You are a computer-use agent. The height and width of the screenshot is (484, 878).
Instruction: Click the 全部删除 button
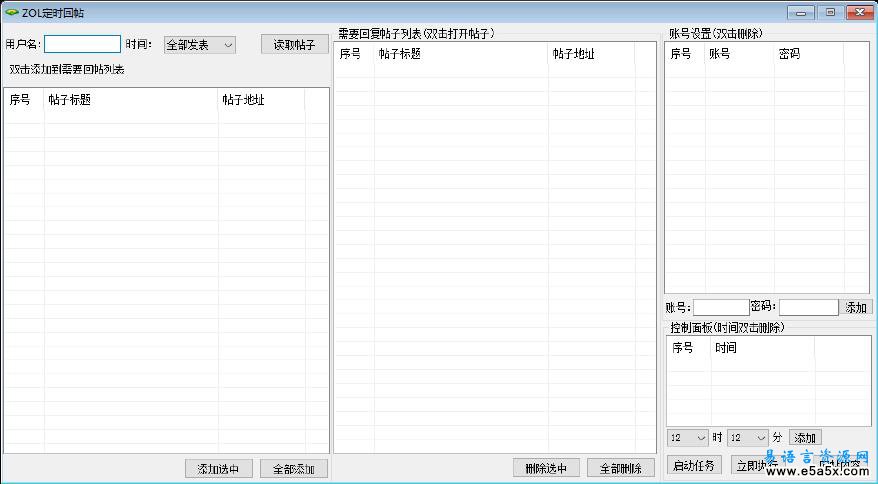tap(621, 468)
